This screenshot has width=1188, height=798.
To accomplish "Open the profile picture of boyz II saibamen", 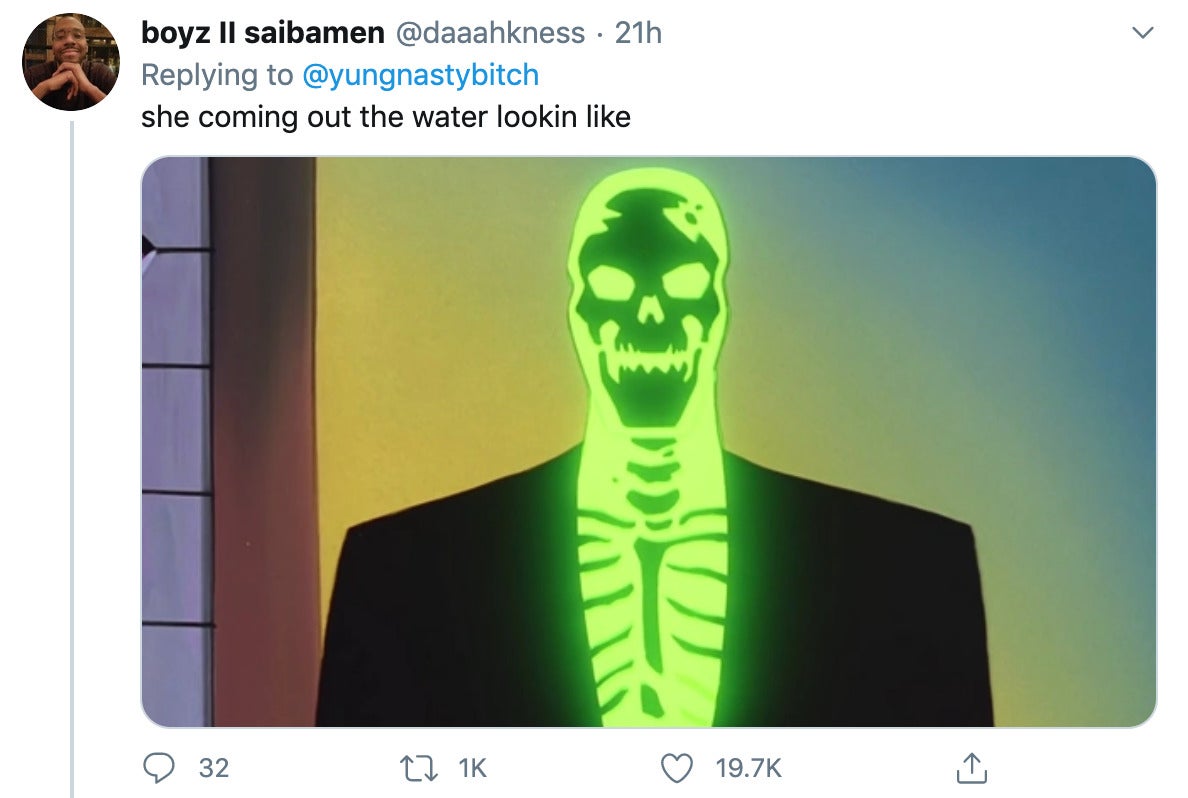I will click(x=70, y=62).
